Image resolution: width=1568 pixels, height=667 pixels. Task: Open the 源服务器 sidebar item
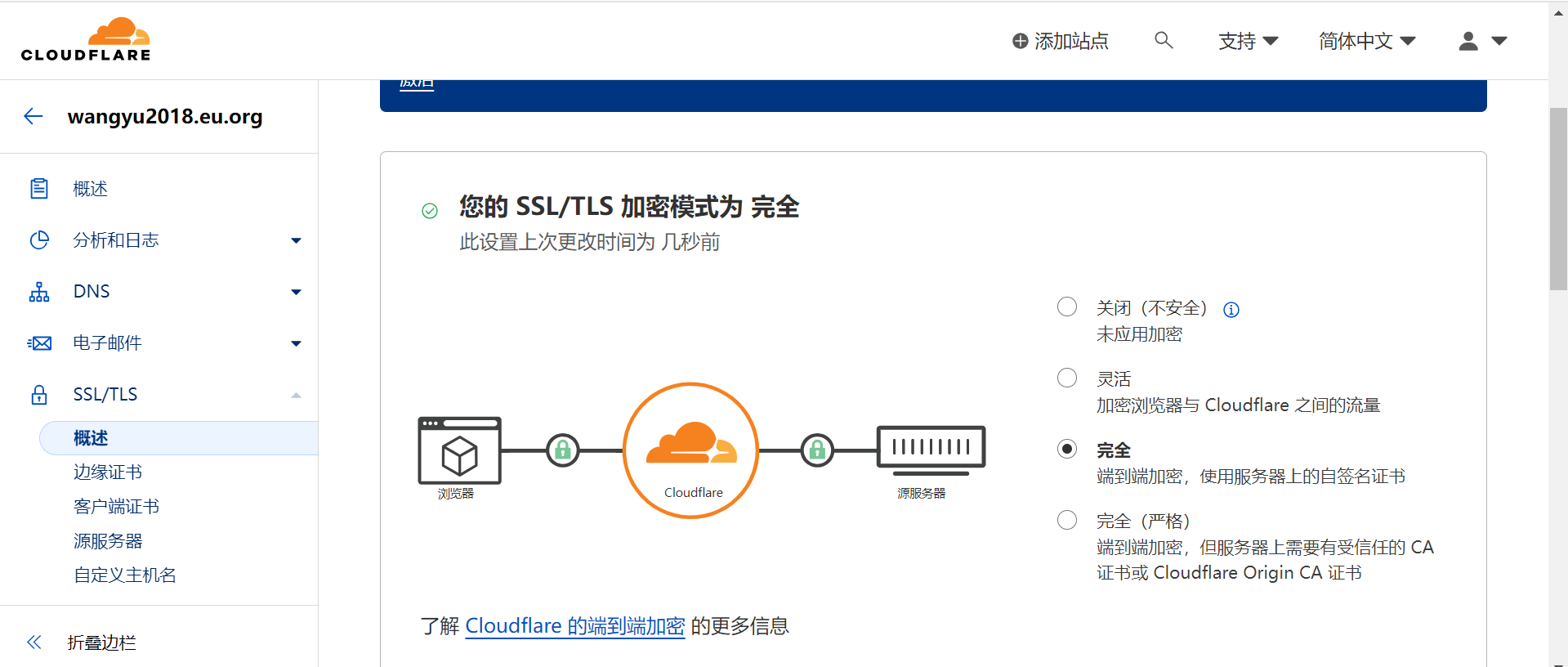[108, 541]
